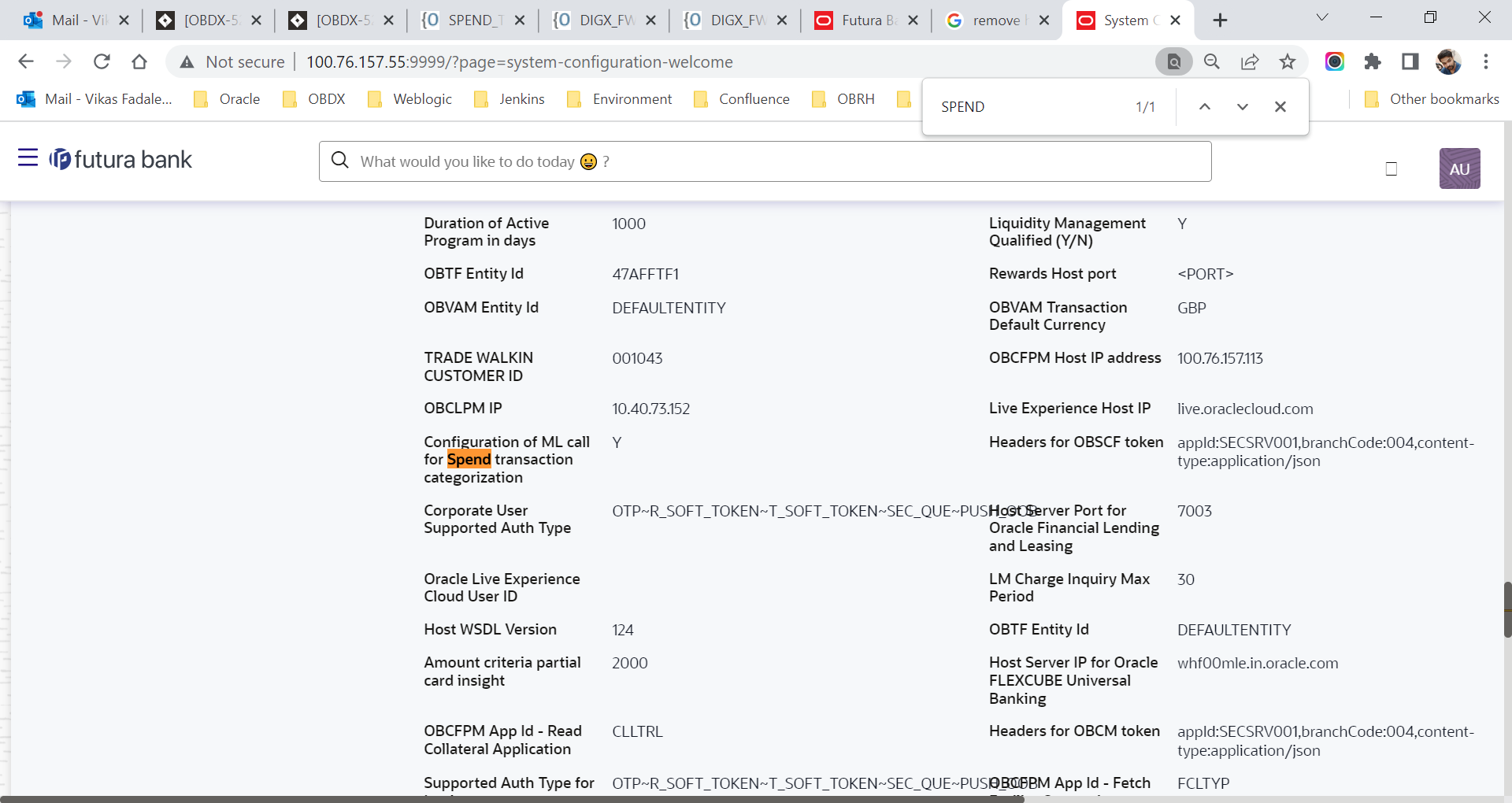Click the small square notification icon
This screenshot has height=803, width=1512.
pyautogui.click(x=1392, y=168)
